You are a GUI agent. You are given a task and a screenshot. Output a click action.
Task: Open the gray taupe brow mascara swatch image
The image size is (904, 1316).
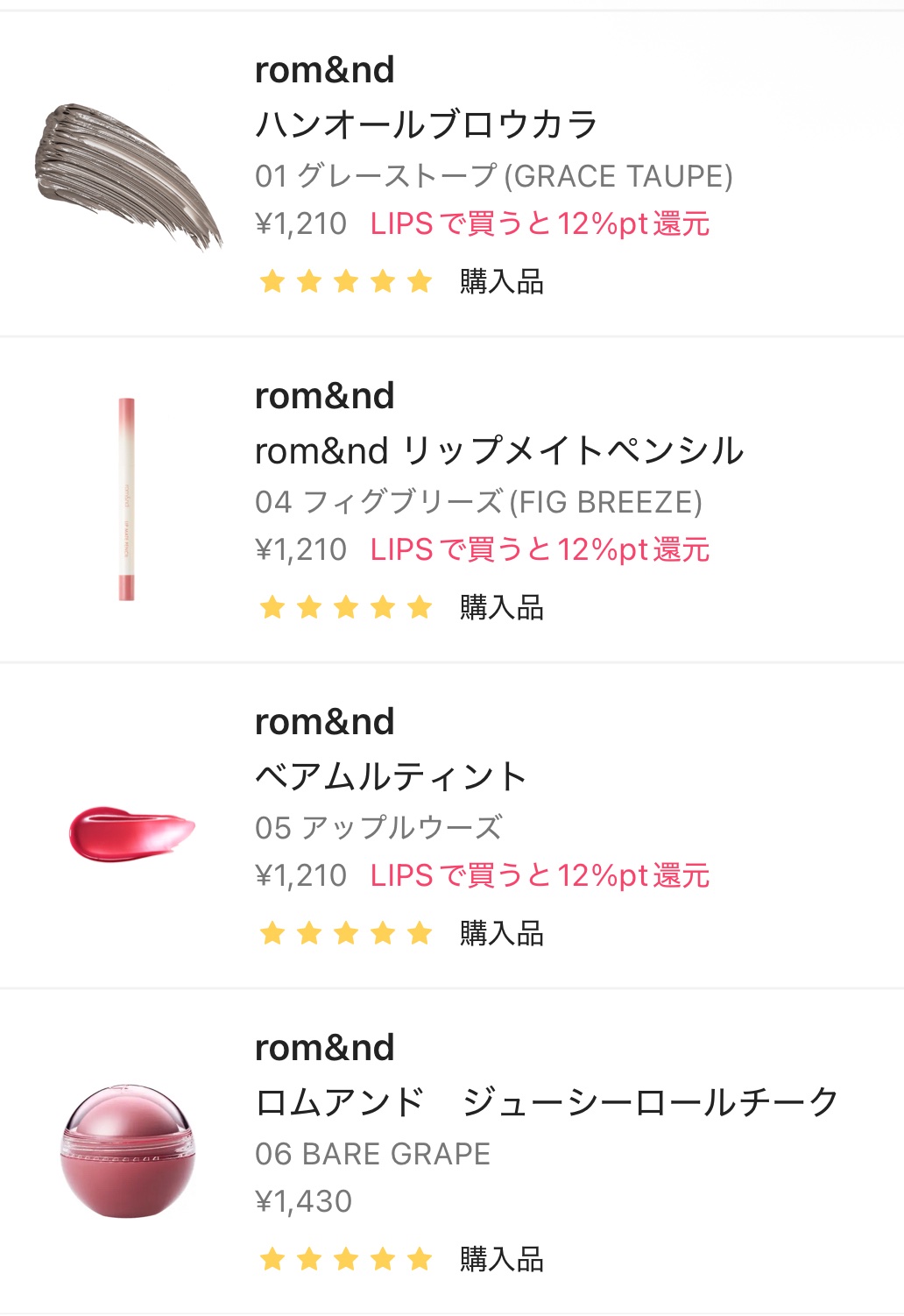pyautogui.click(x=128, y=174)
